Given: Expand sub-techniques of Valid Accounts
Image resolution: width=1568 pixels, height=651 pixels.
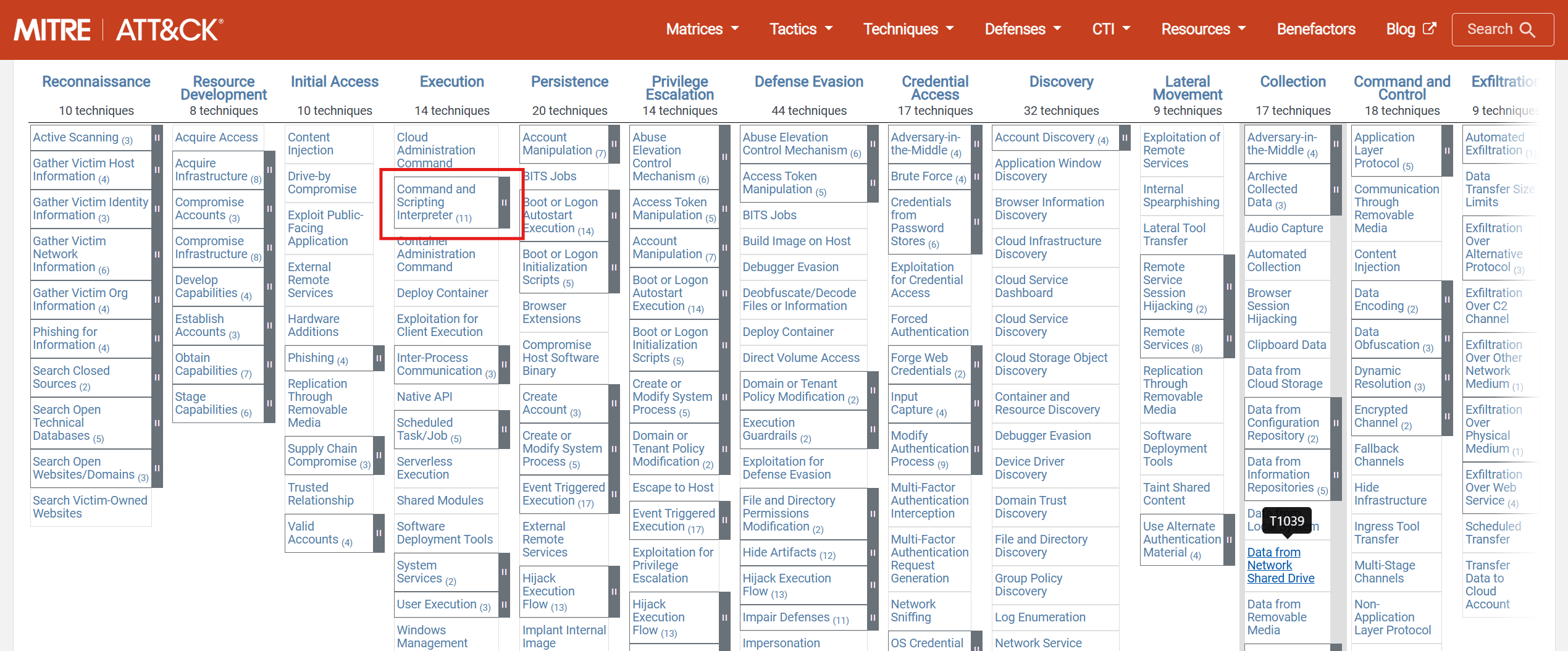Looking at the screenshot, I should [379, 533].
